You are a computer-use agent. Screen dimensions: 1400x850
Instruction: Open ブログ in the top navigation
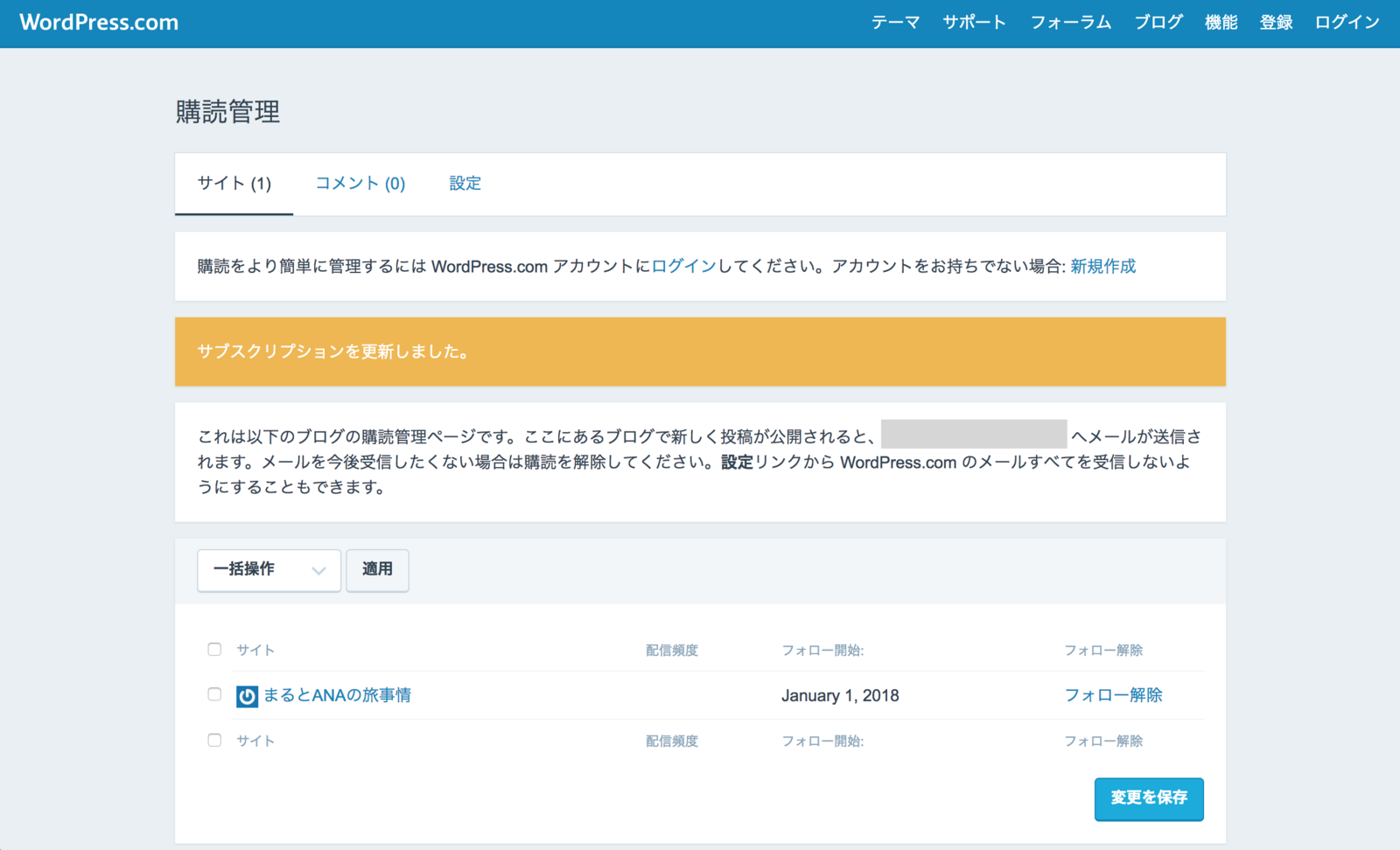click(1158, 23)
